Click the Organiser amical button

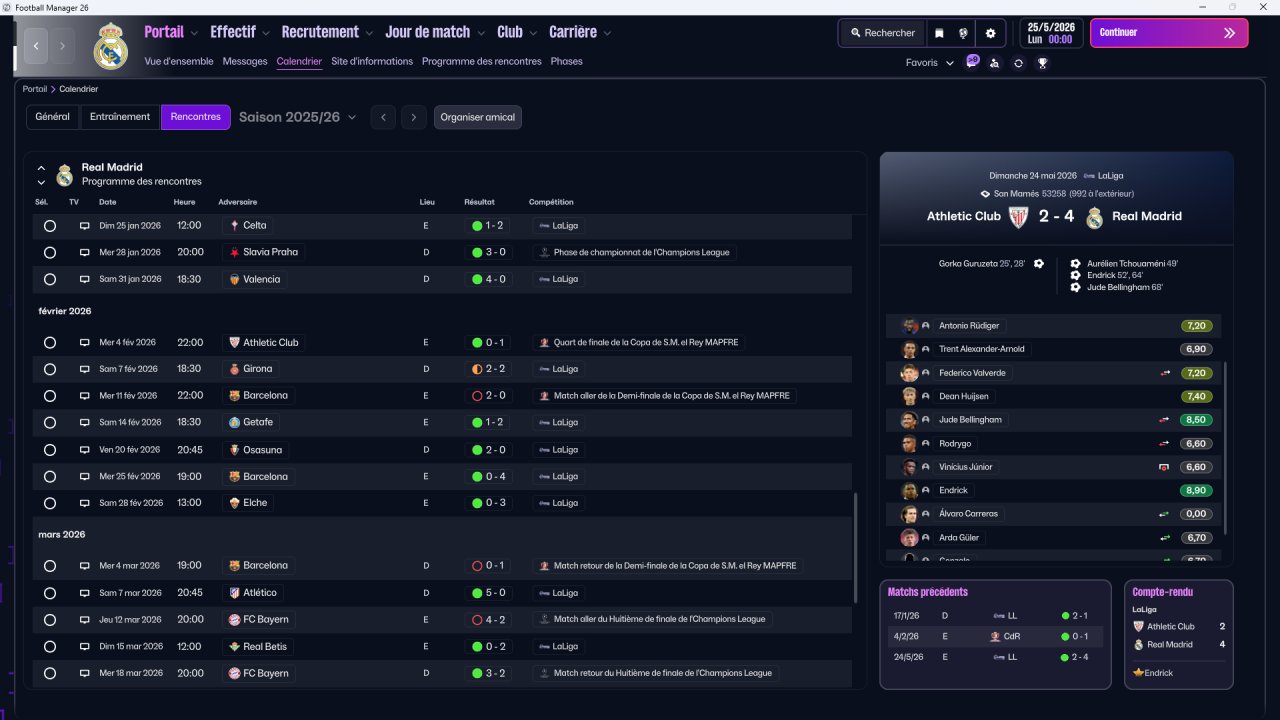coord(478,117)
